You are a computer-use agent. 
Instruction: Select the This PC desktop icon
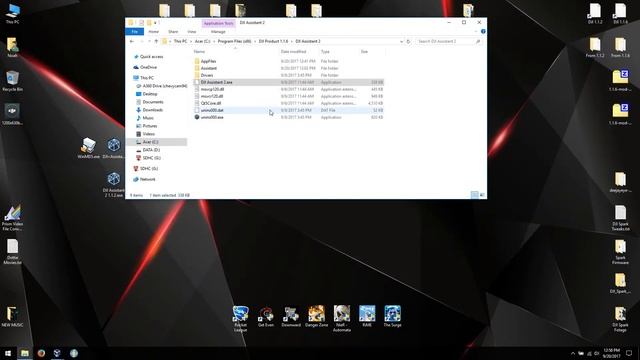tap(12, 14)
